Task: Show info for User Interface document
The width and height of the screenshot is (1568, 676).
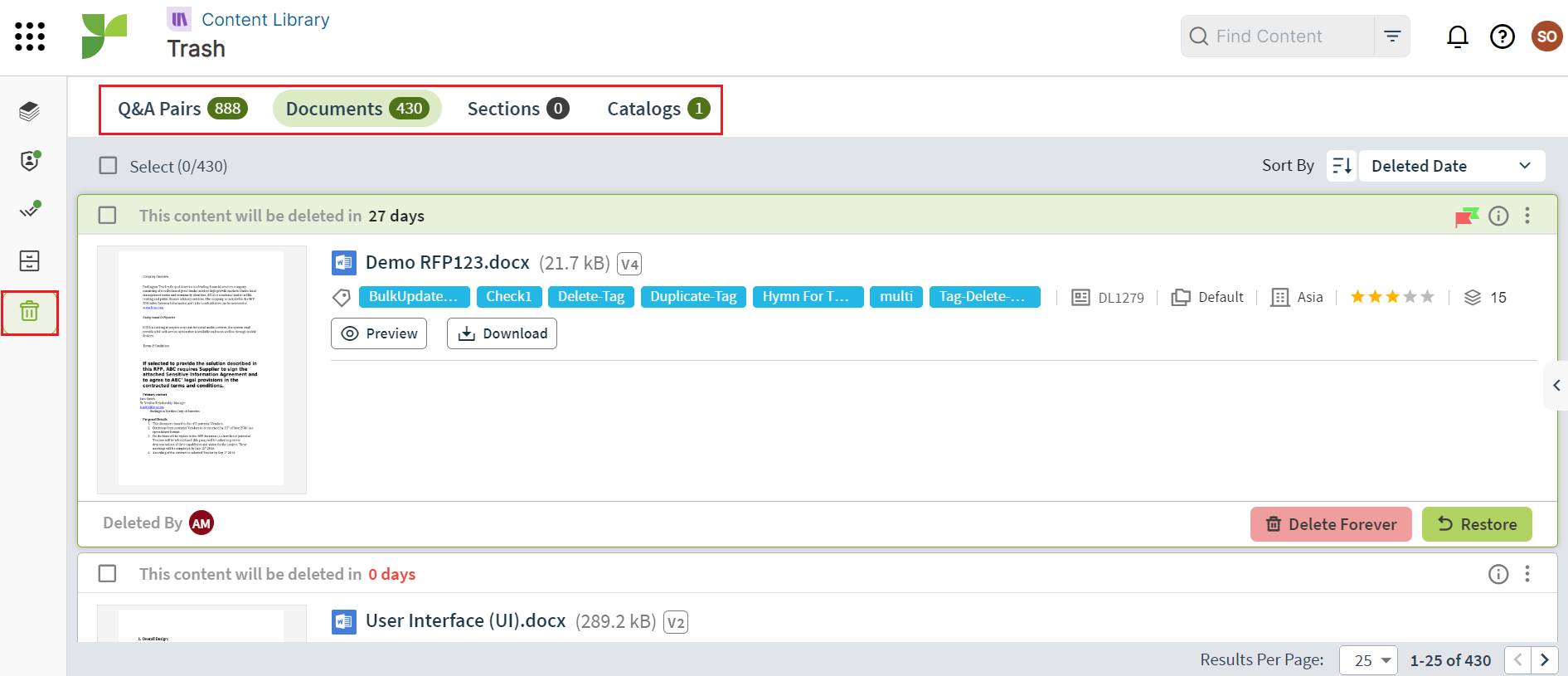Action: click(1498, 574)
